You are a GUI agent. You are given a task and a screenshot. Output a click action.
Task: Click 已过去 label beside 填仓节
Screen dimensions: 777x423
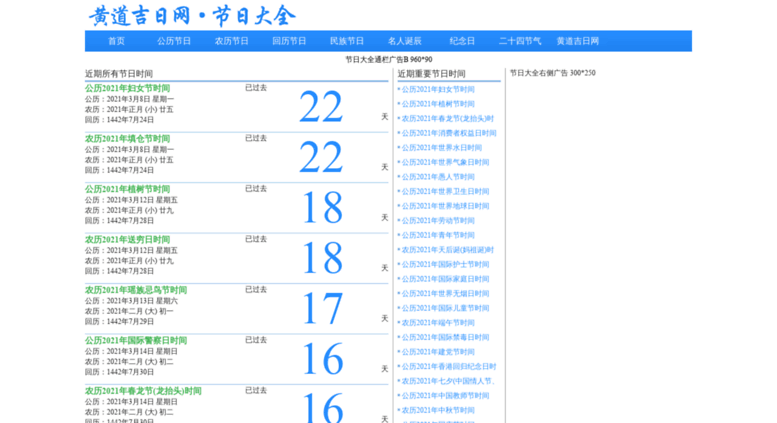click(256, 138)
